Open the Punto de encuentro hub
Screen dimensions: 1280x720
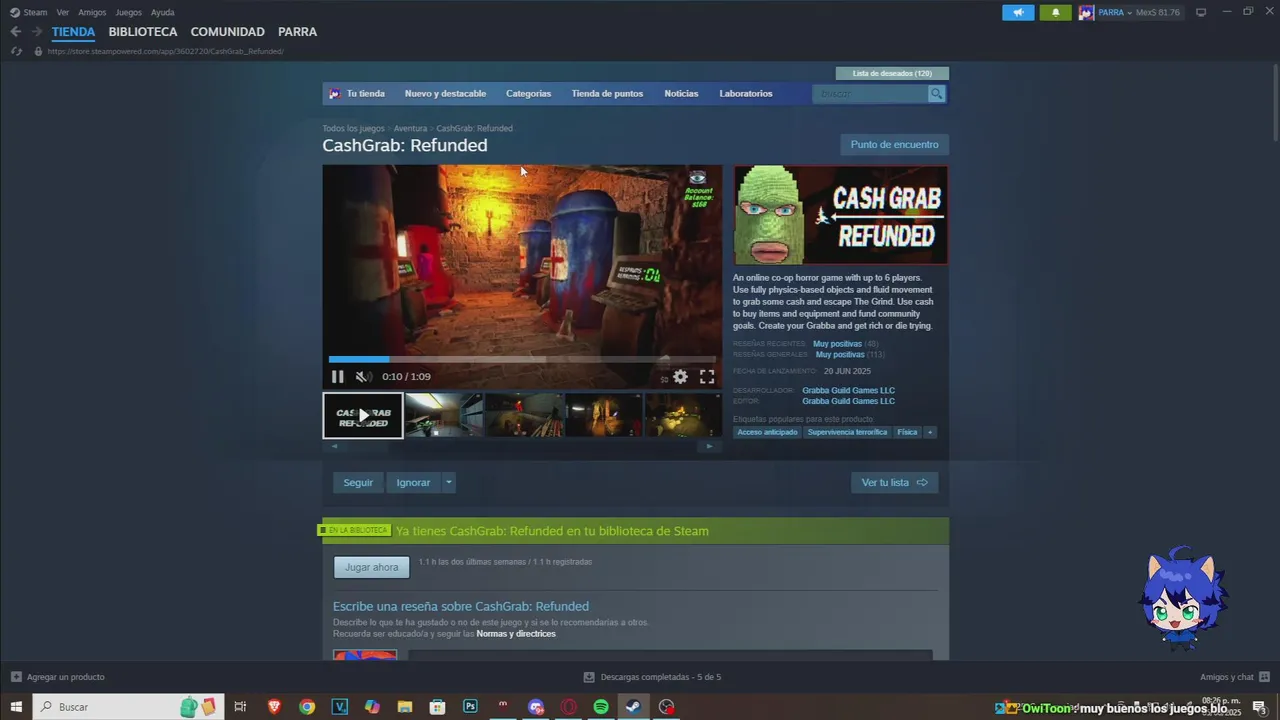coord(894,145)
